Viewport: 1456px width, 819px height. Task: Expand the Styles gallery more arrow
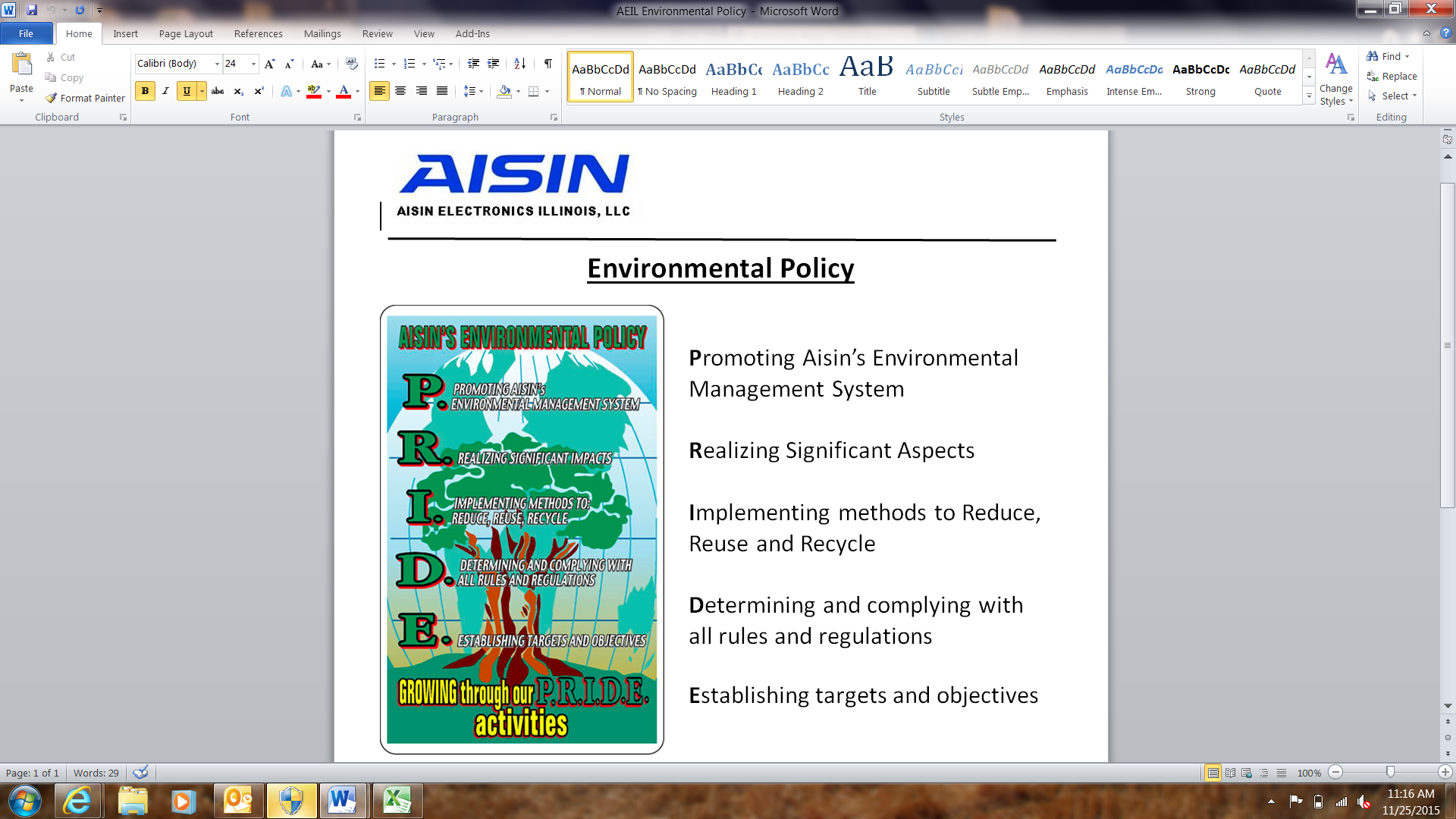coord(1309,96)
